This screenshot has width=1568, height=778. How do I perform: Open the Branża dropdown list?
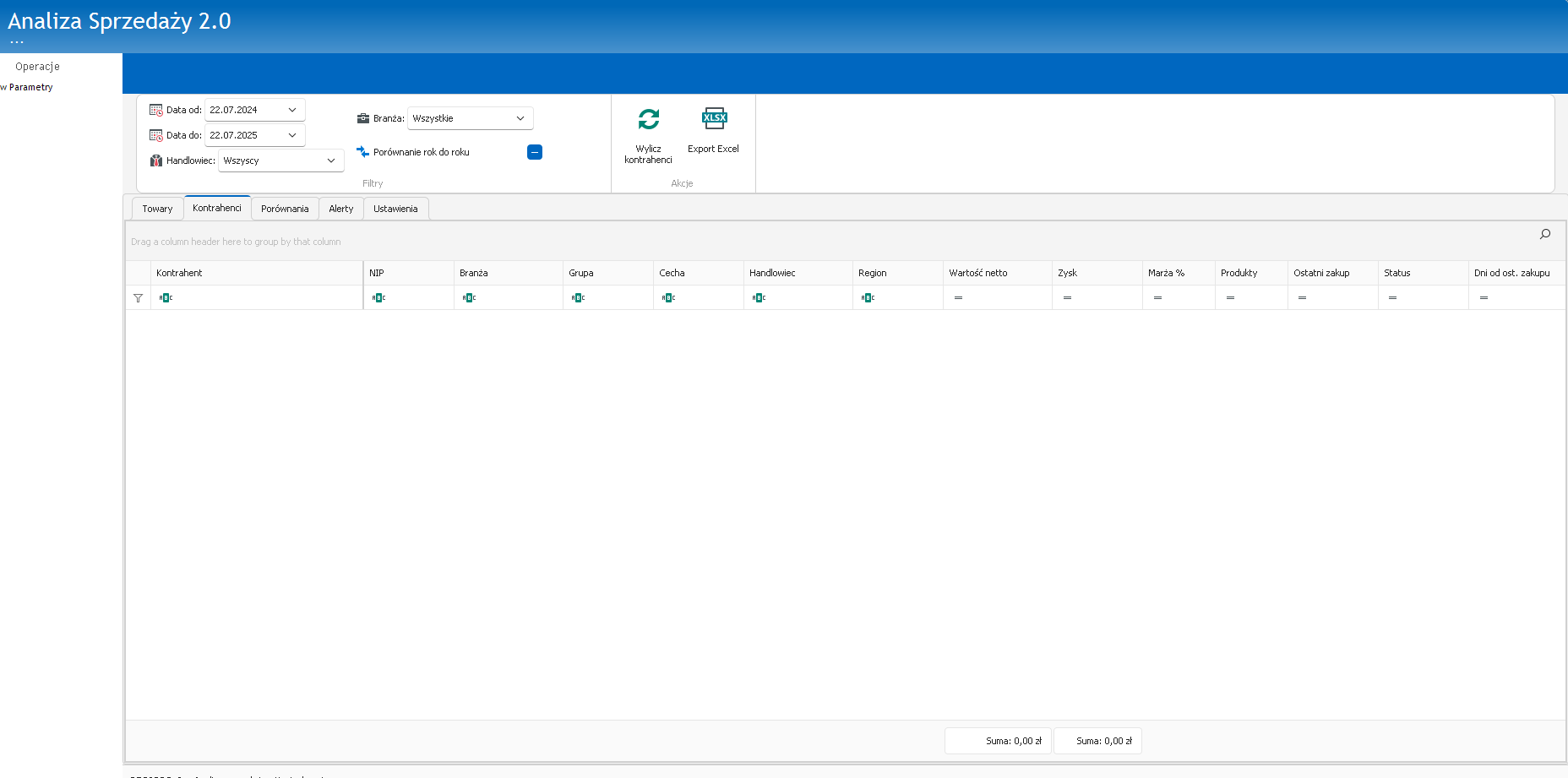(x=520, y=118)
